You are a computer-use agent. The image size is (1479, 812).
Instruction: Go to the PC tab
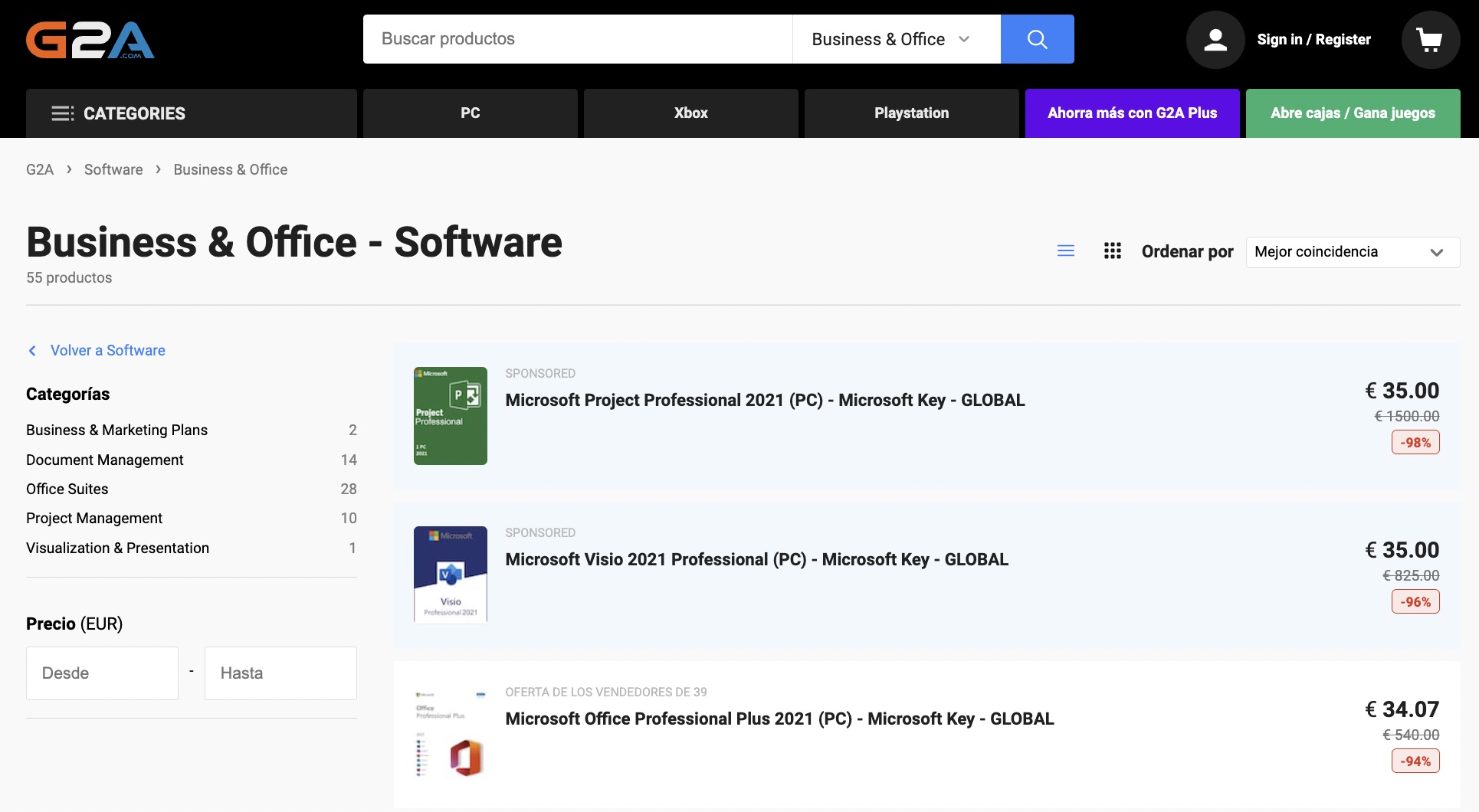[x=471, y=113]
